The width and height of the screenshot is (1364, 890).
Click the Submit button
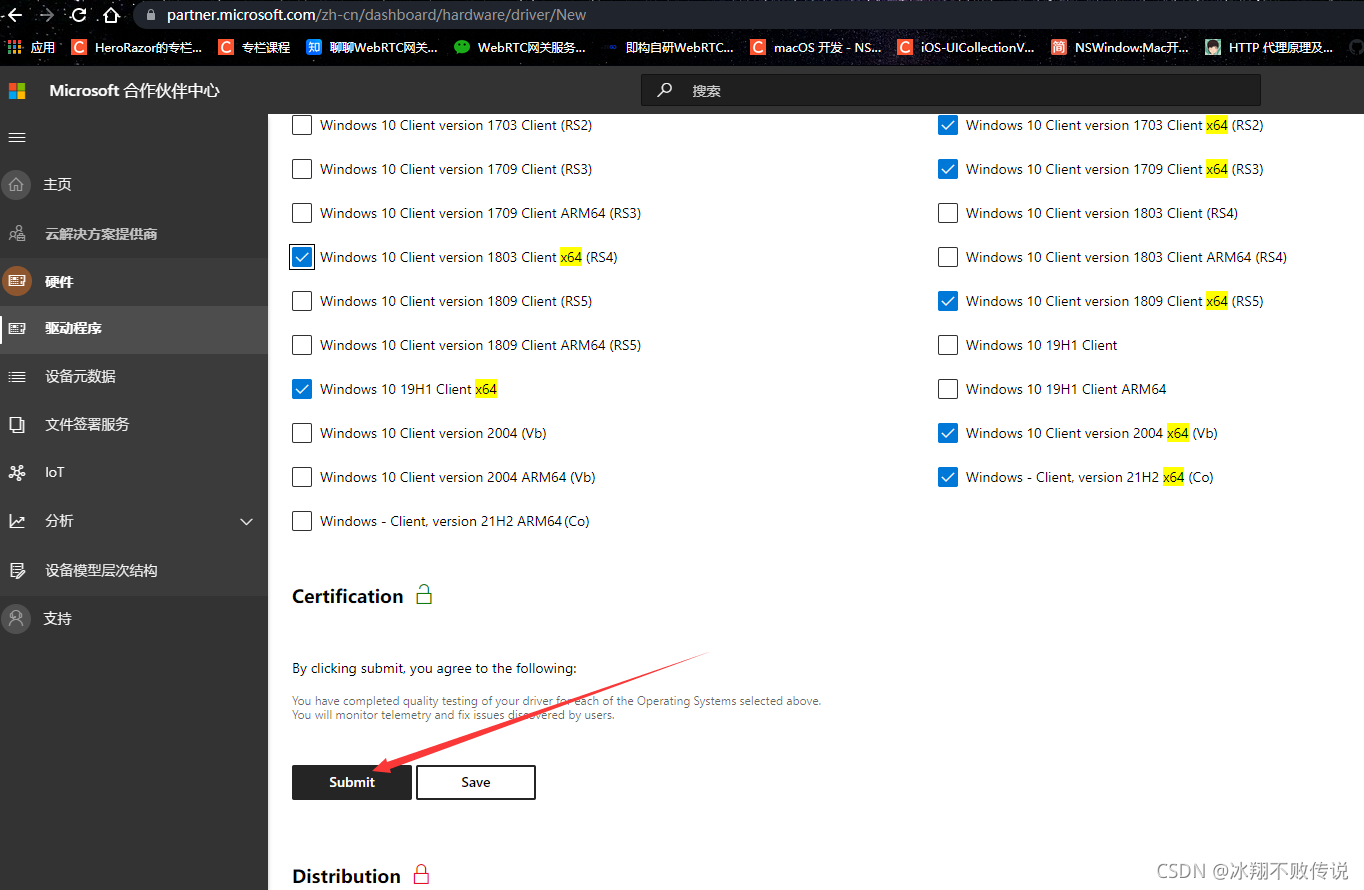pos(352,782)
